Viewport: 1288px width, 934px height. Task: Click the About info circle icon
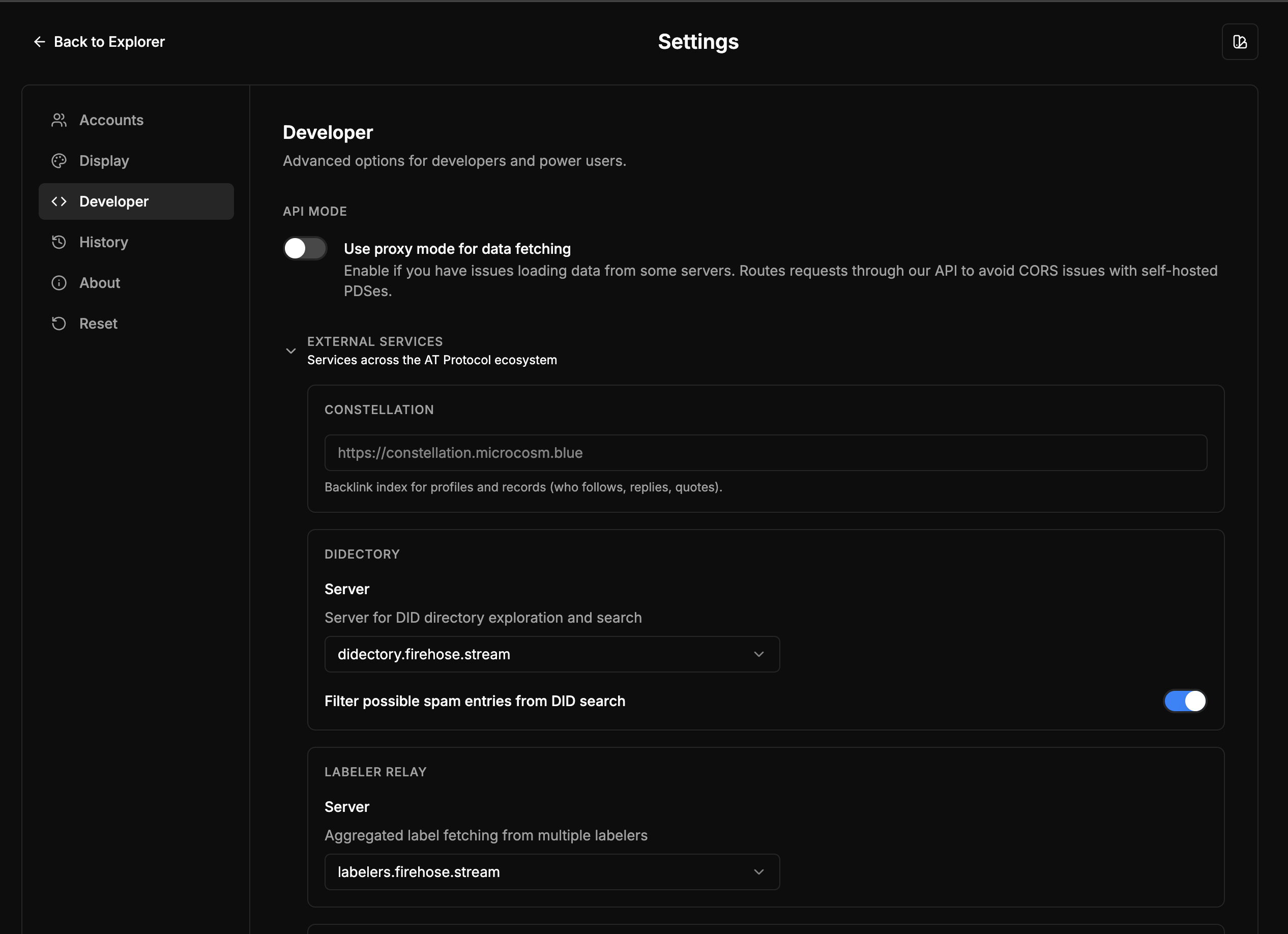59,283
